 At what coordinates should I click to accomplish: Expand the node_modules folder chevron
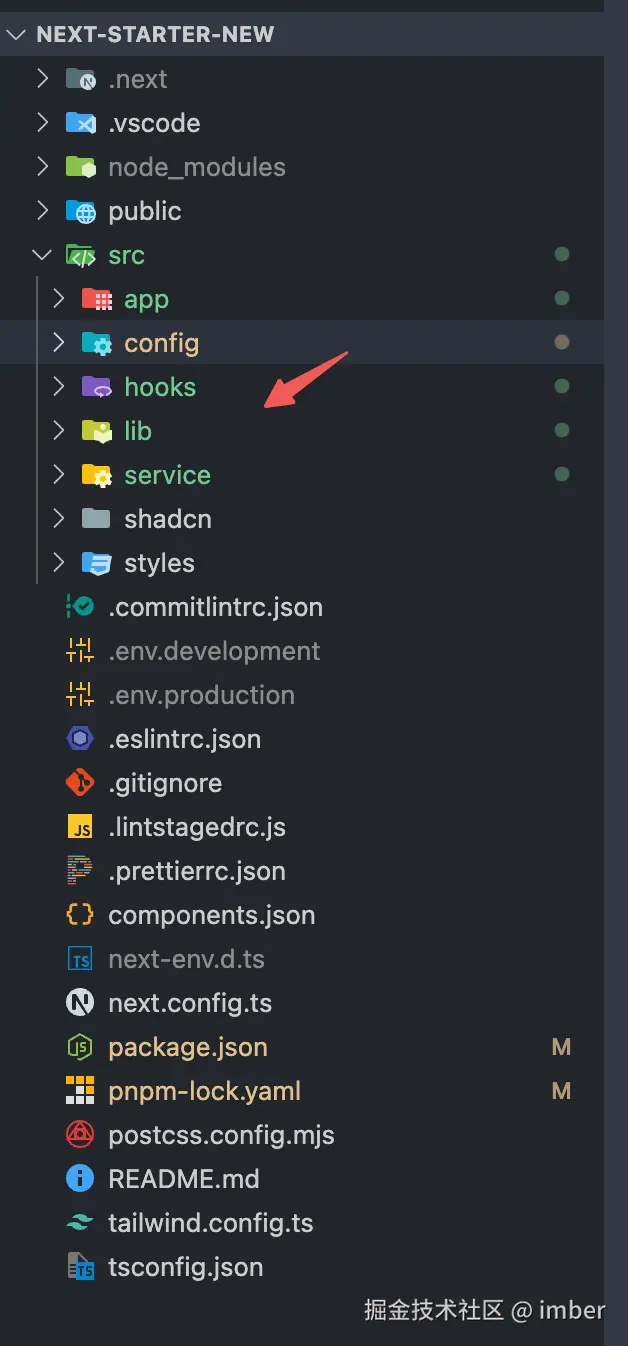click(42, 167)
